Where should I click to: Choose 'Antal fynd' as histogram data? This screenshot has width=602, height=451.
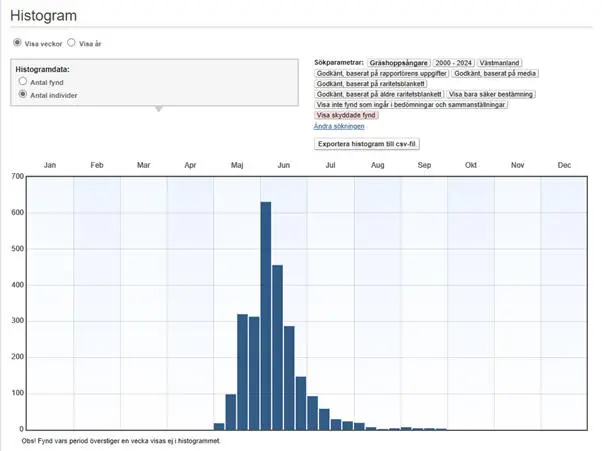23,81
